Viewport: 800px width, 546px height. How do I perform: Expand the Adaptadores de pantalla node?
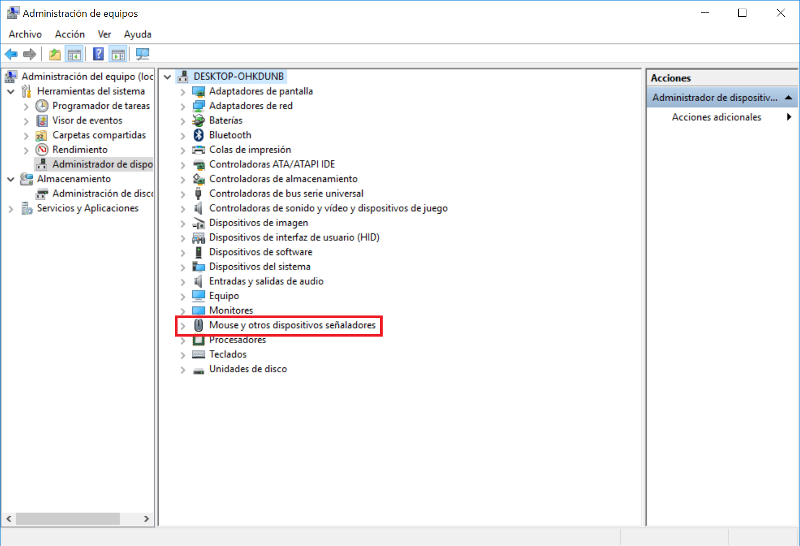tap(183, 91)
